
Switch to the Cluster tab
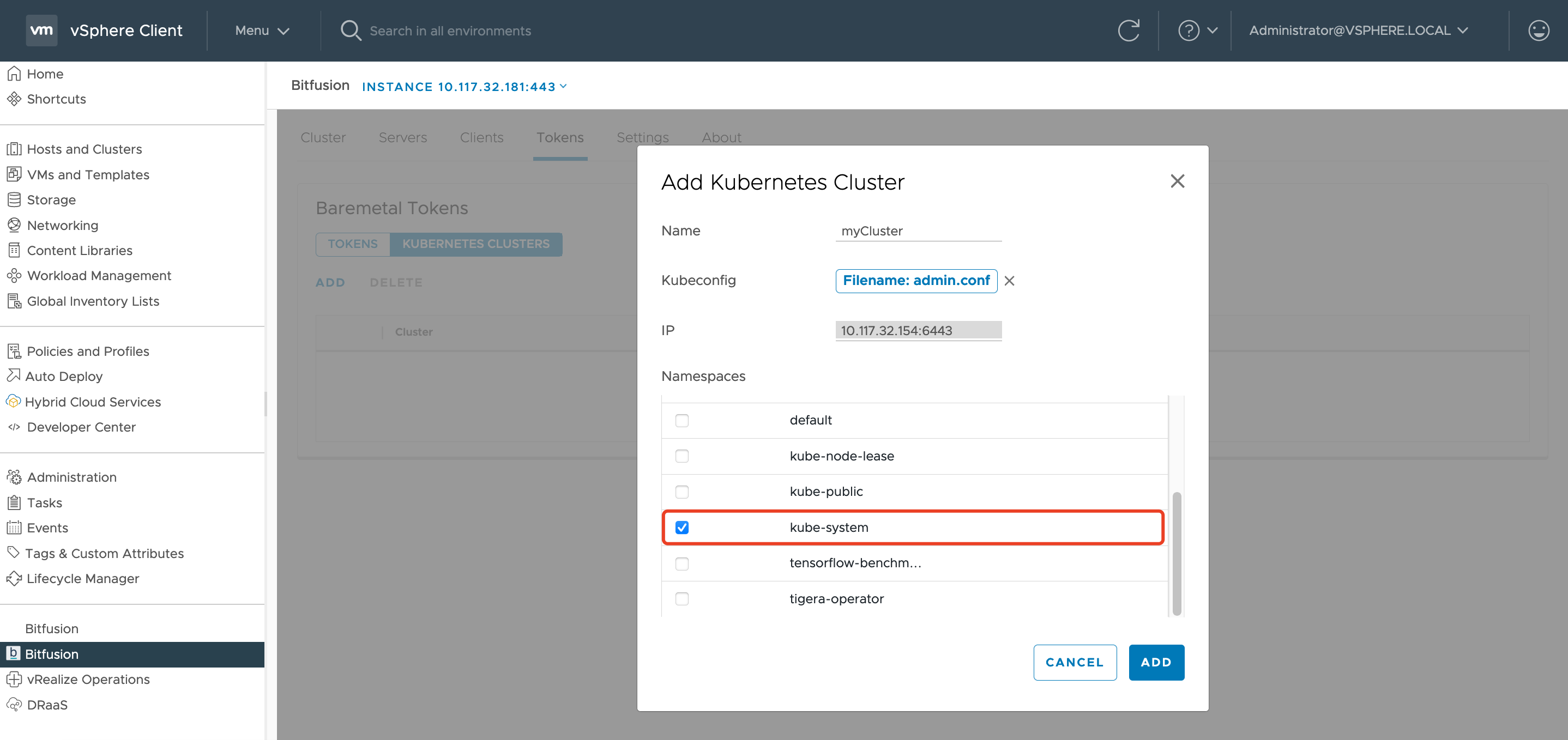pyautogui.click(x=323, y=137)
